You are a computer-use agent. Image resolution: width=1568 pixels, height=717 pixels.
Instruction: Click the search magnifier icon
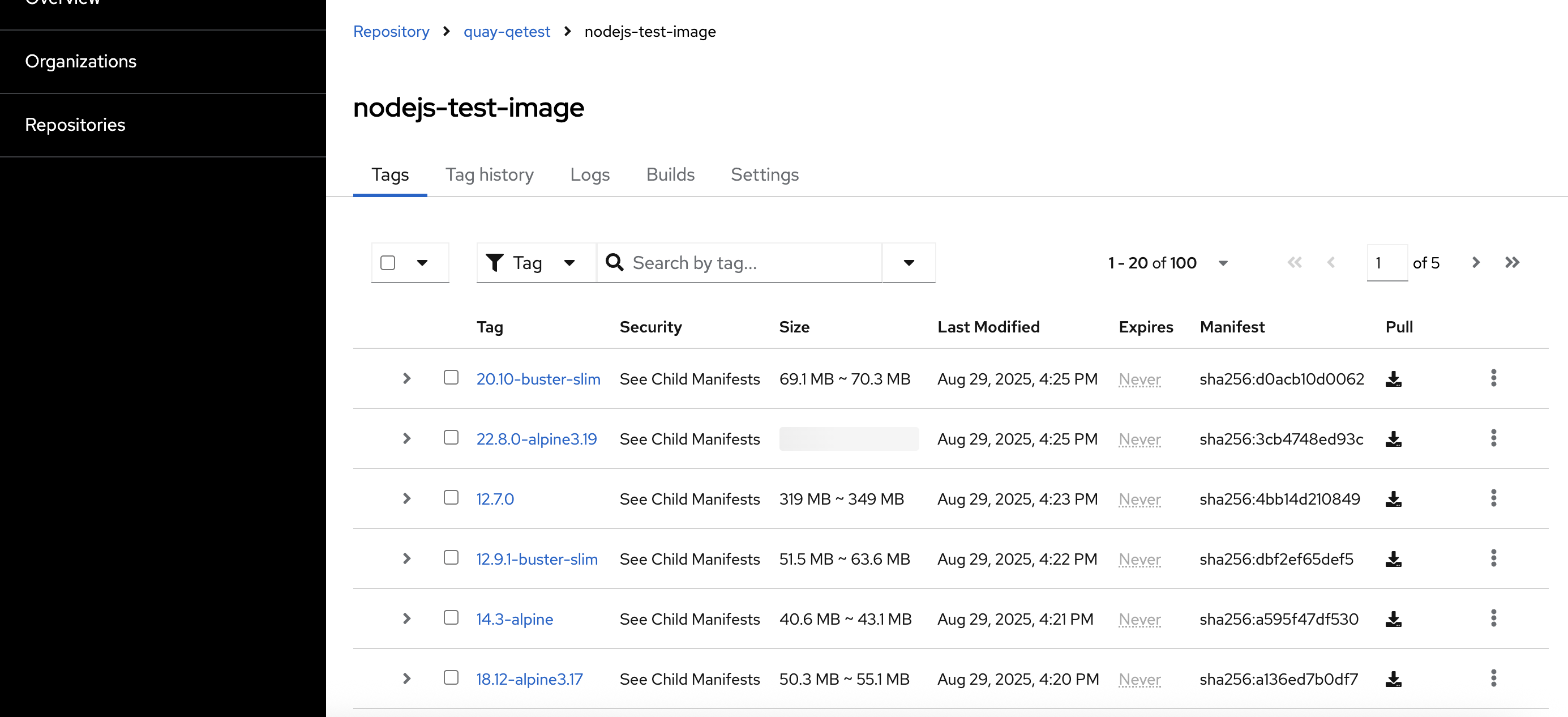[614, 263]
